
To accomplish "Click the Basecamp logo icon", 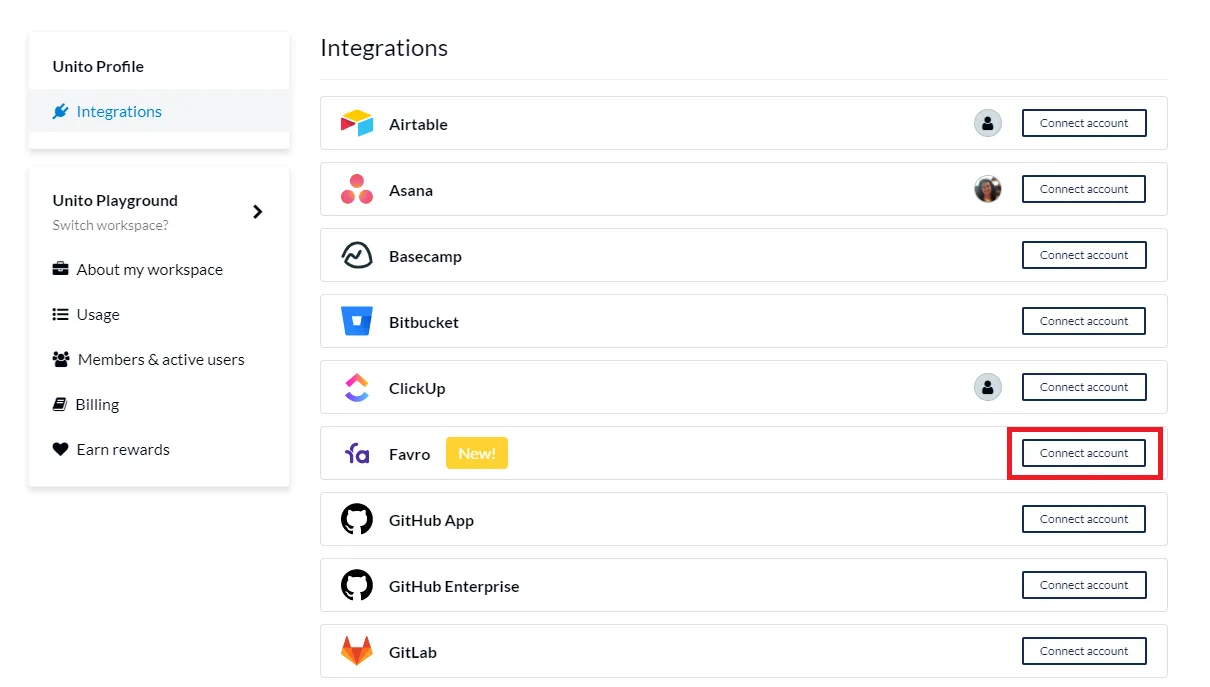I will coord(357,256).
